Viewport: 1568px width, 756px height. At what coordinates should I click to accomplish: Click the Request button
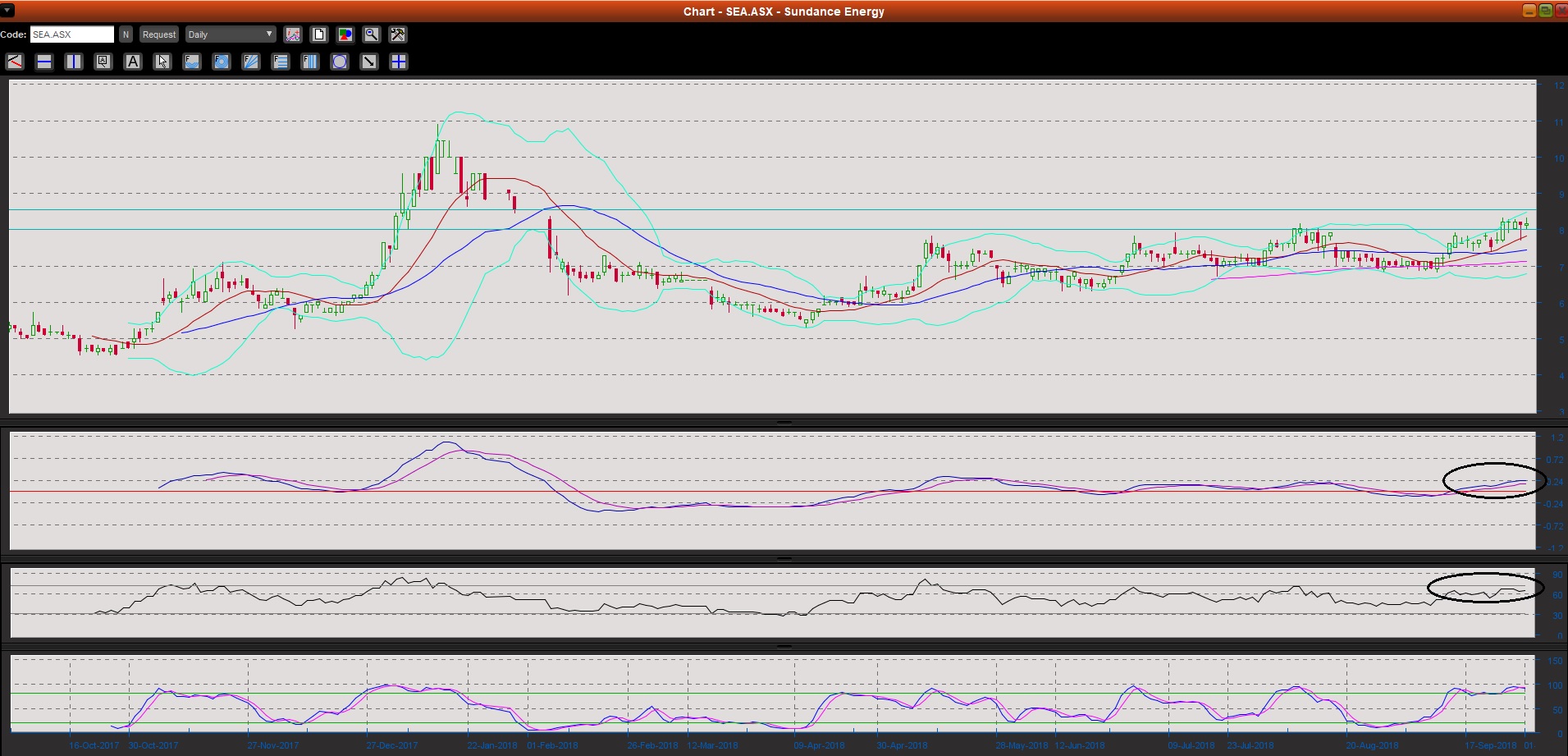159,34
